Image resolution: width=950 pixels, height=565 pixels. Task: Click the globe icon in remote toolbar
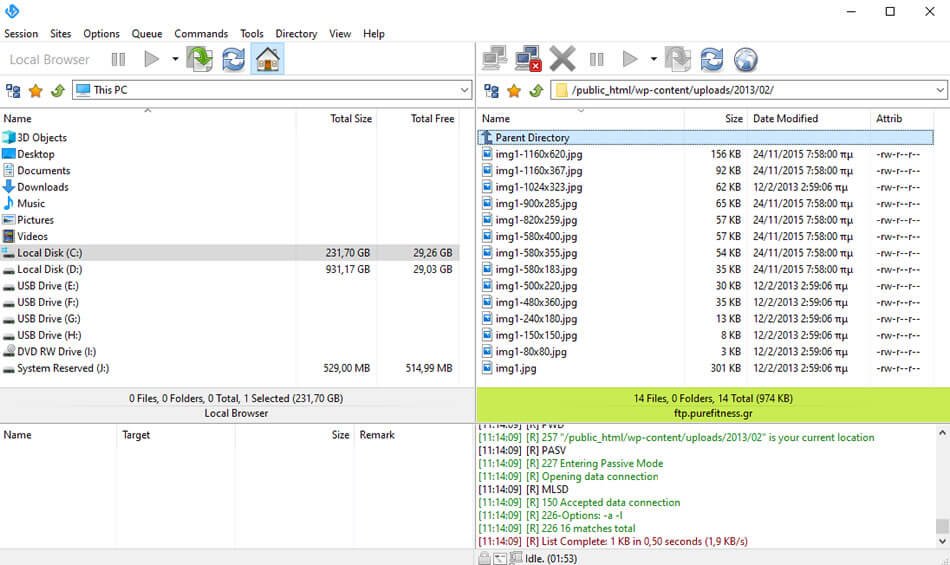pyautogui.click(x=746, y=60)
